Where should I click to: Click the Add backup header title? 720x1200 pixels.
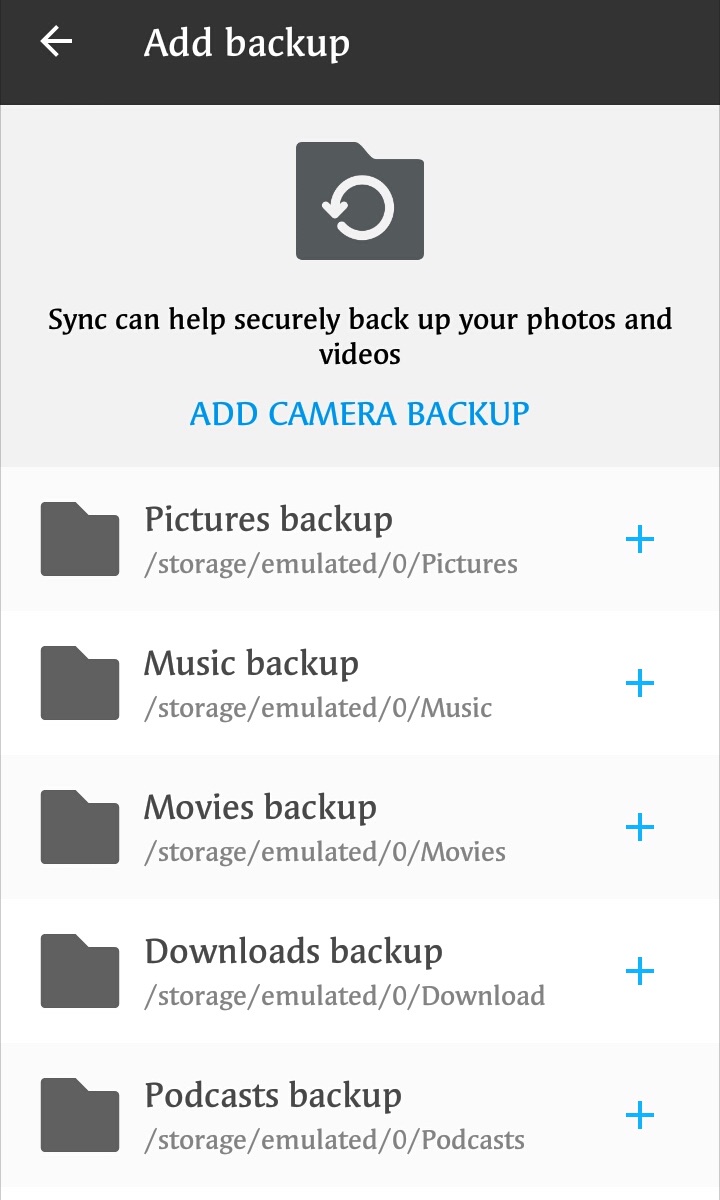pos(247,43)
